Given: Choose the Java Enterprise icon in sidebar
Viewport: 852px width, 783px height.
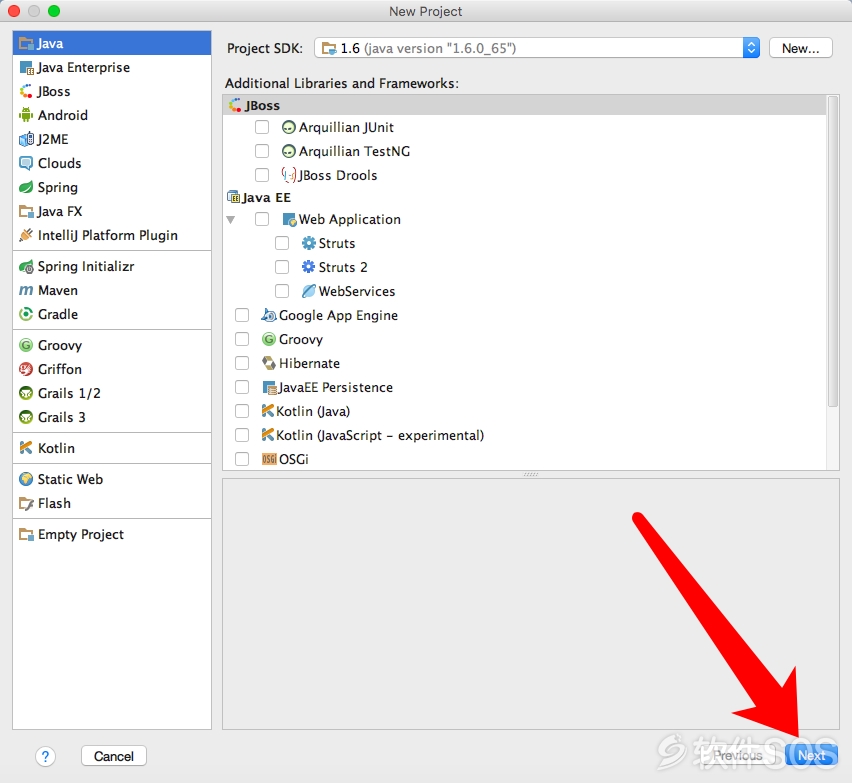Looking at the screenshot, I should click(x=26, y=67).
